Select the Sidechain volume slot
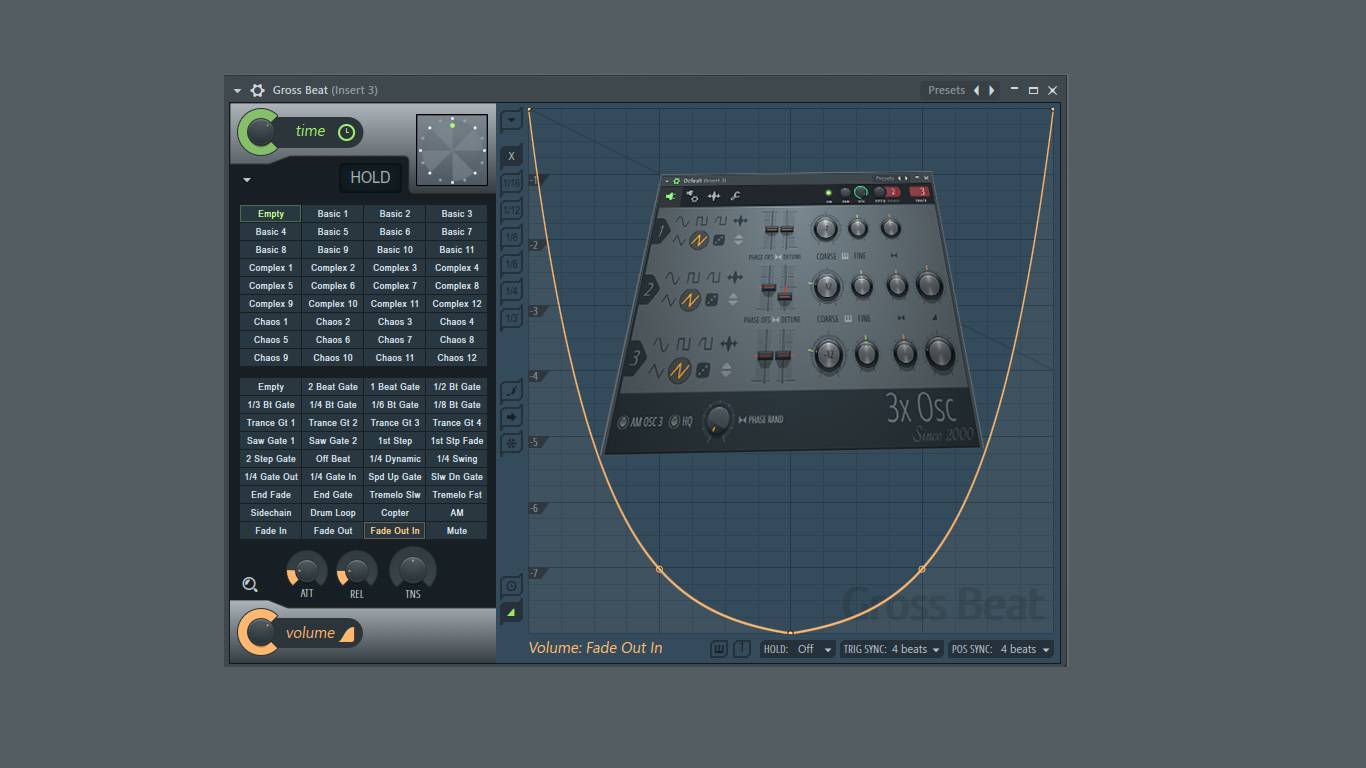 pyautogui.click(x=271, y=513)
